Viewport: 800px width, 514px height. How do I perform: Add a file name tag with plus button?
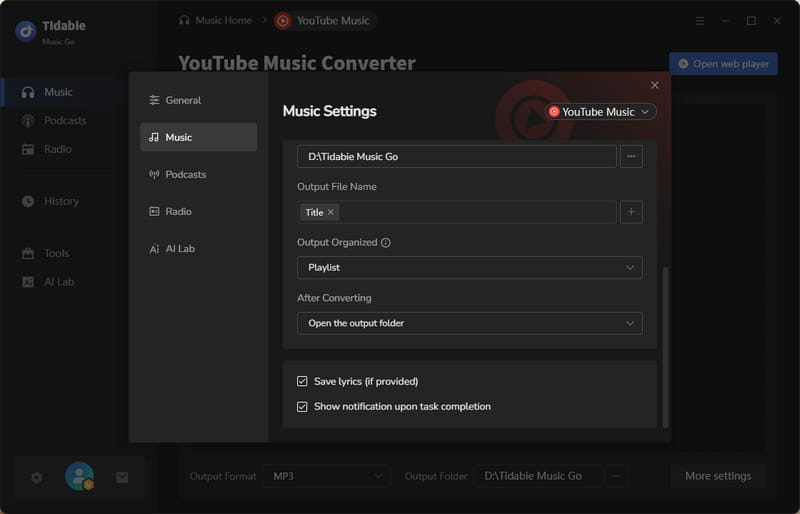[x=631, y=212]
